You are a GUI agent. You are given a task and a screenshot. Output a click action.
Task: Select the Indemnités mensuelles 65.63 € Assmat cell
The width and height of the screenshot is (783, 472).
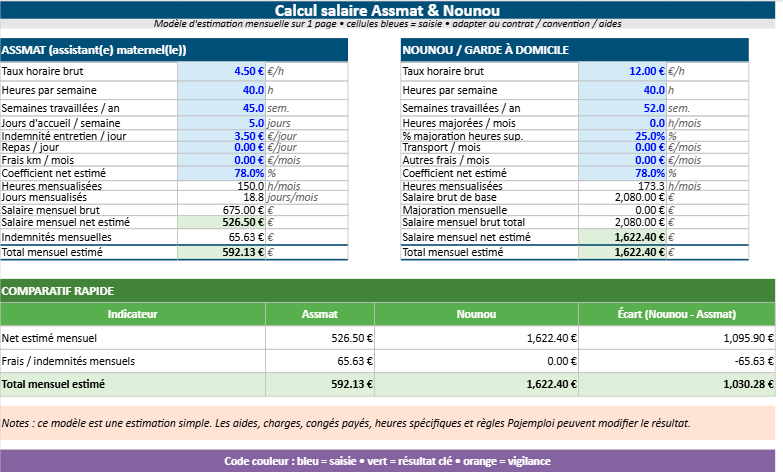(222, 237)
